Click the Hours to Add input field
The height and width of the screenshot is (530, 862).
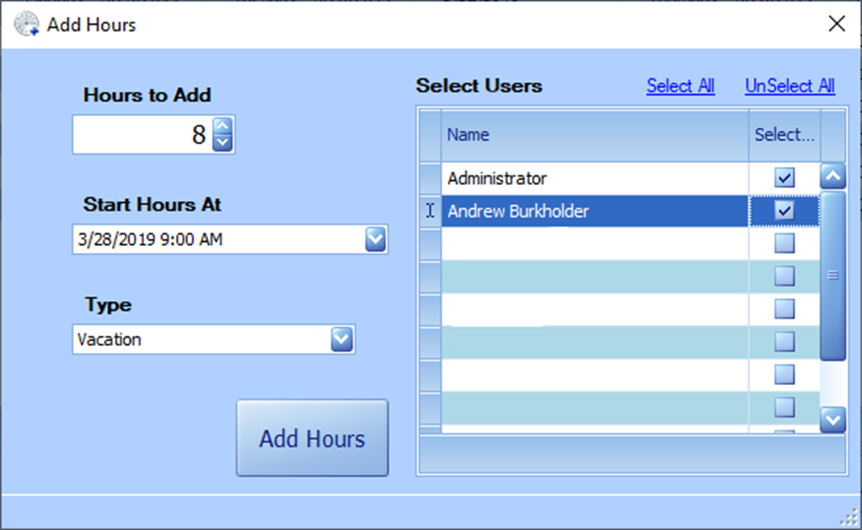click(x=140, y=134)
